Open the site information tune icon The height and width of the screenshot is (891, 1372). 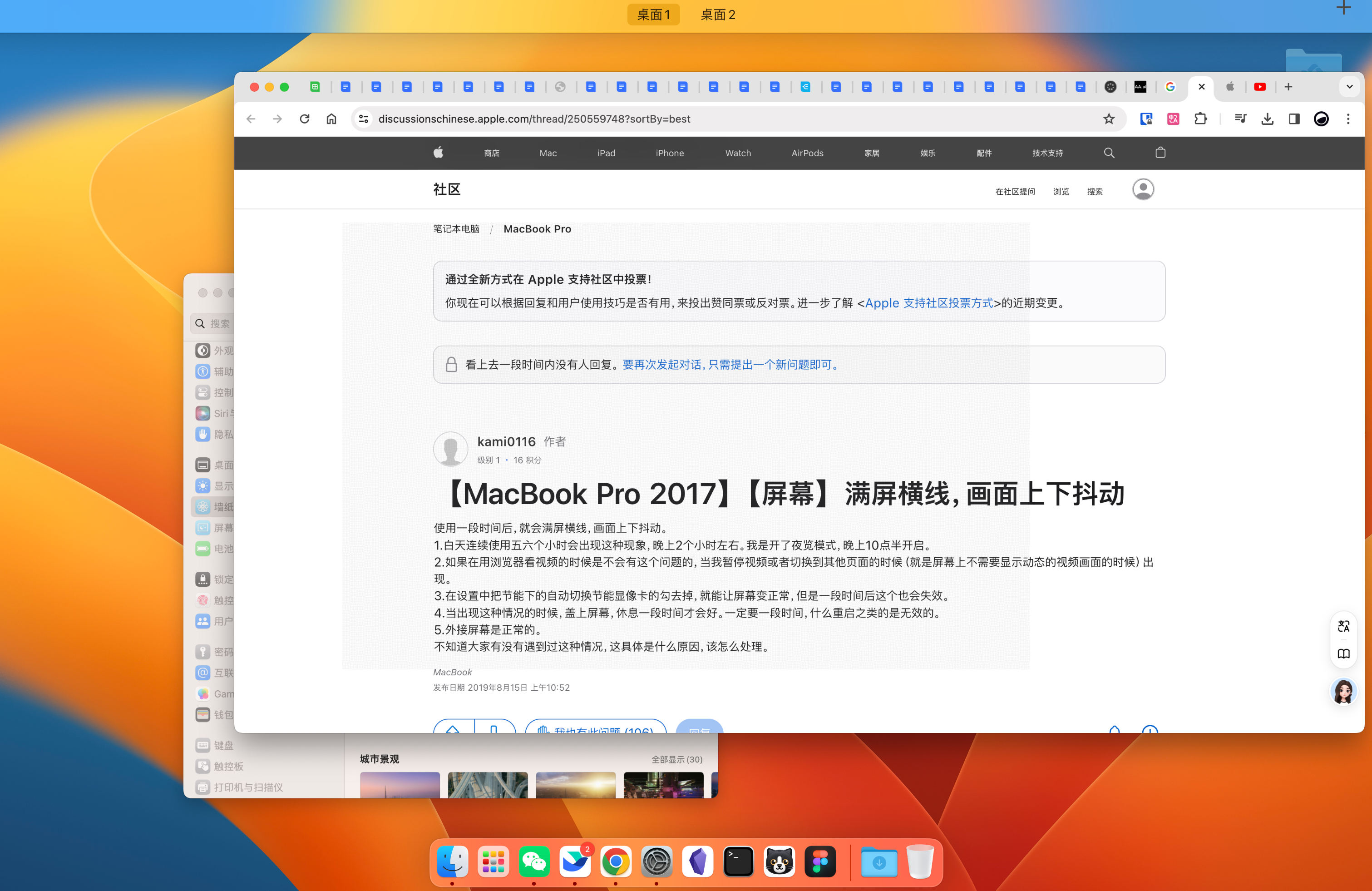pyautogui.click(x=364, y=119)
